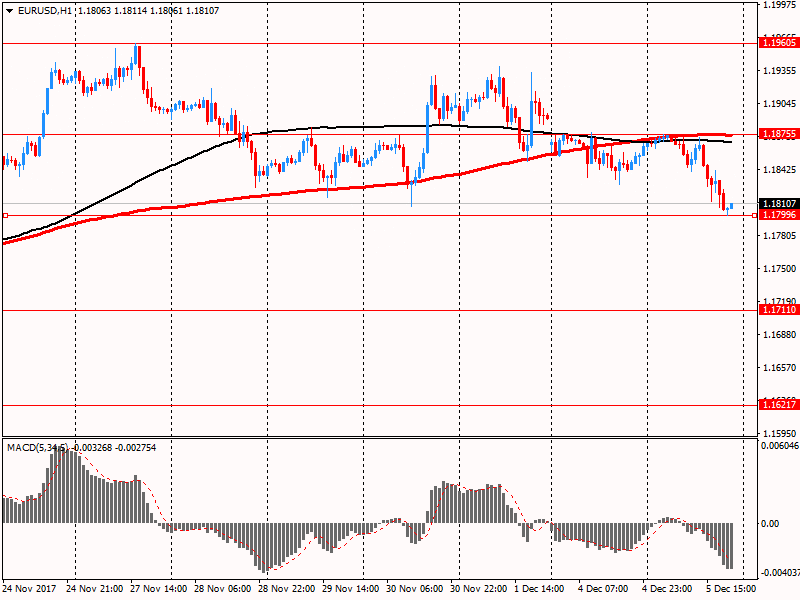
Task: Click the MACD scale value 0.006046
Action: coord(780,446)
